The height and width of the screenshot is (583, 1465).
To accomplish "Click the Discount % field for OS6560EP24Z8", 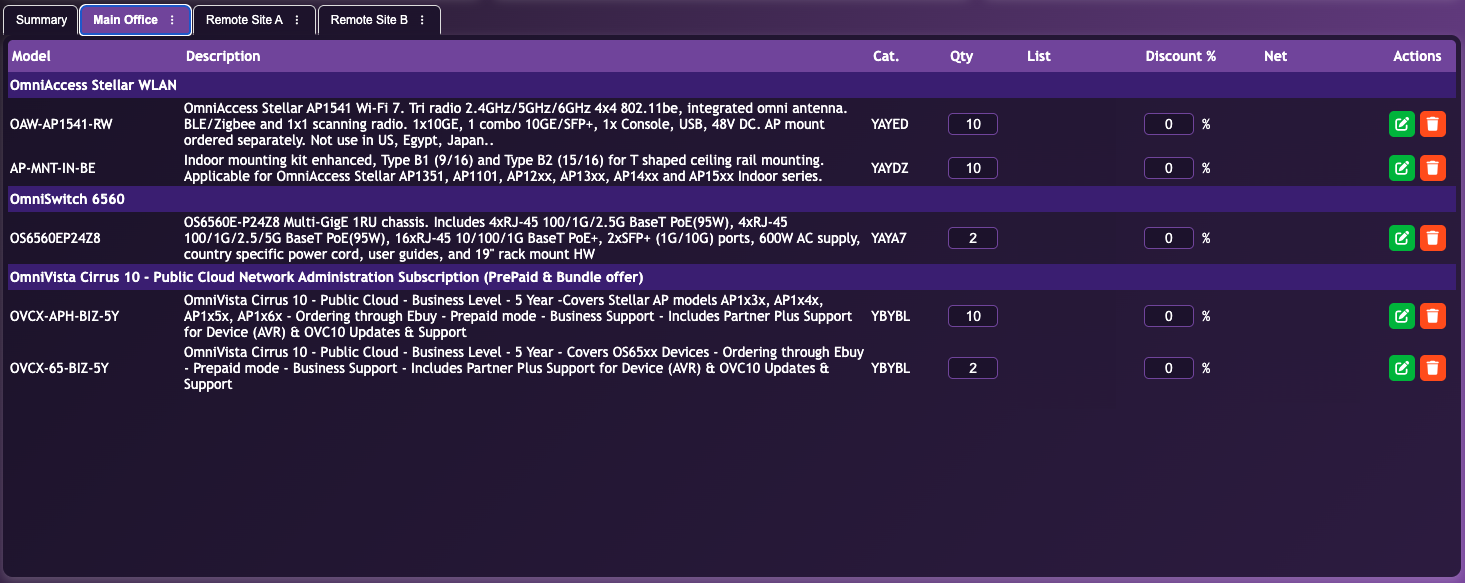I will coord(1169,238).
